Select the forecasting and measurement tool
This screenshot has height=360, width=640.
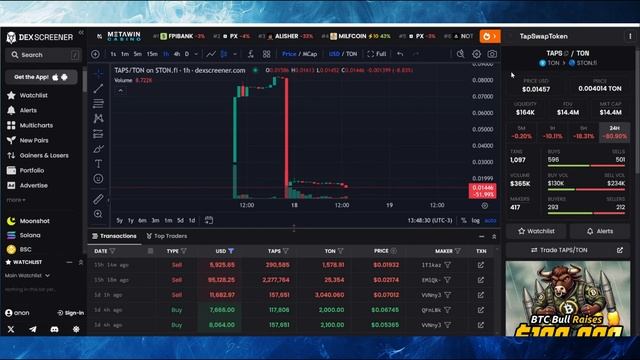98,133
